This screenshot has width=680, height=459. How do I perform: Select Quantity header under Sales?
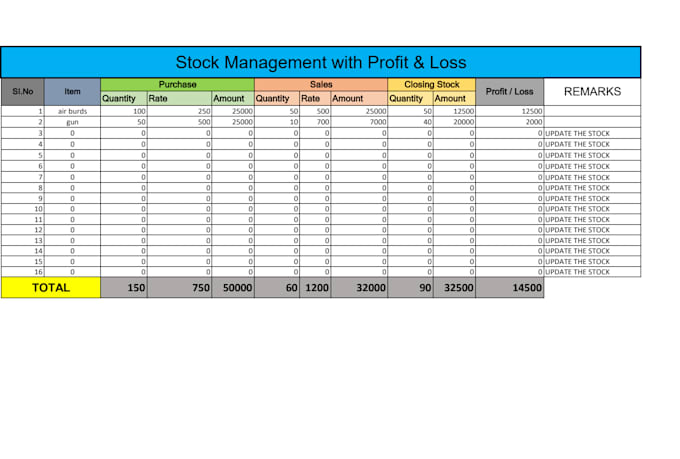(x=277, y=98)
